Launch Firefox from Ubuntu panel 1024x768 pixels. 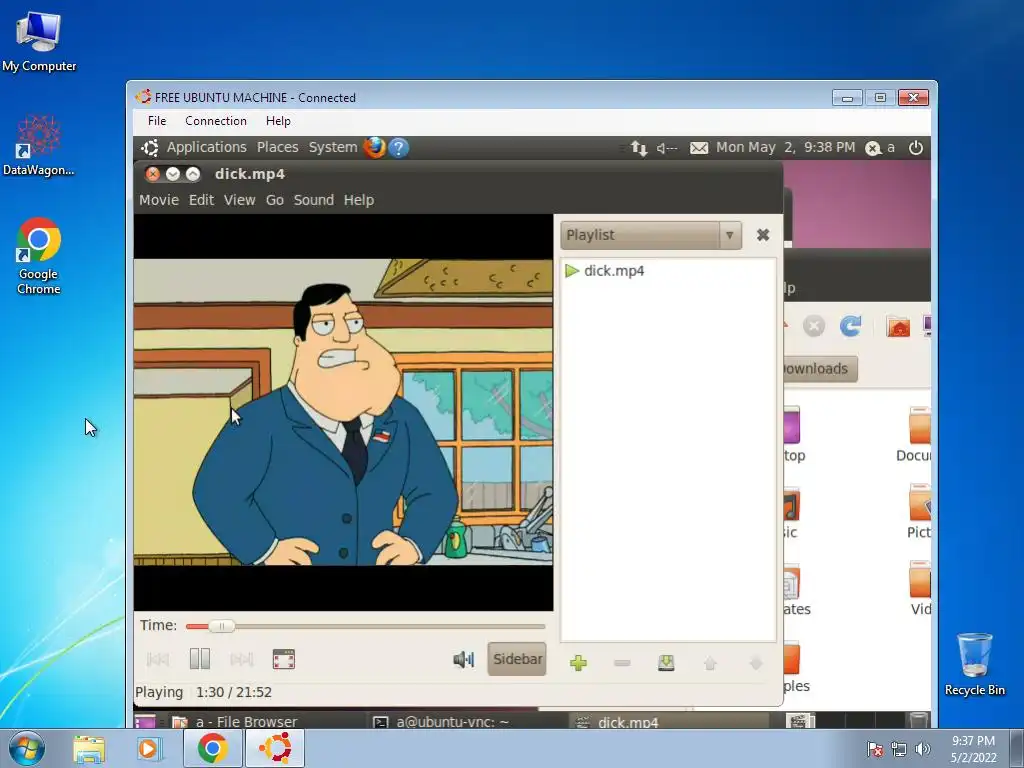click(x=374, y=148)
